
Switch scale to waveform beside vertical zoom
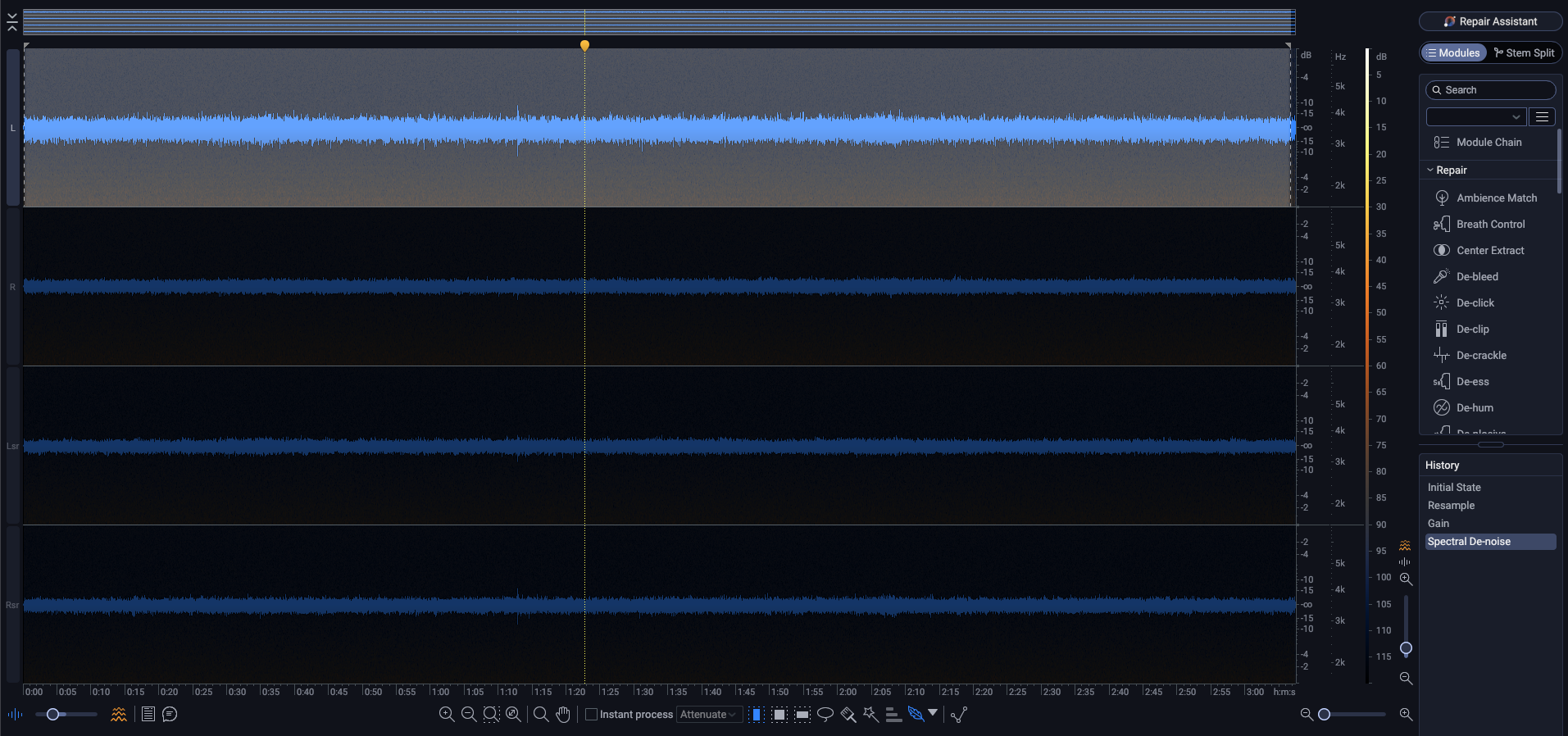click(1405, 562)
